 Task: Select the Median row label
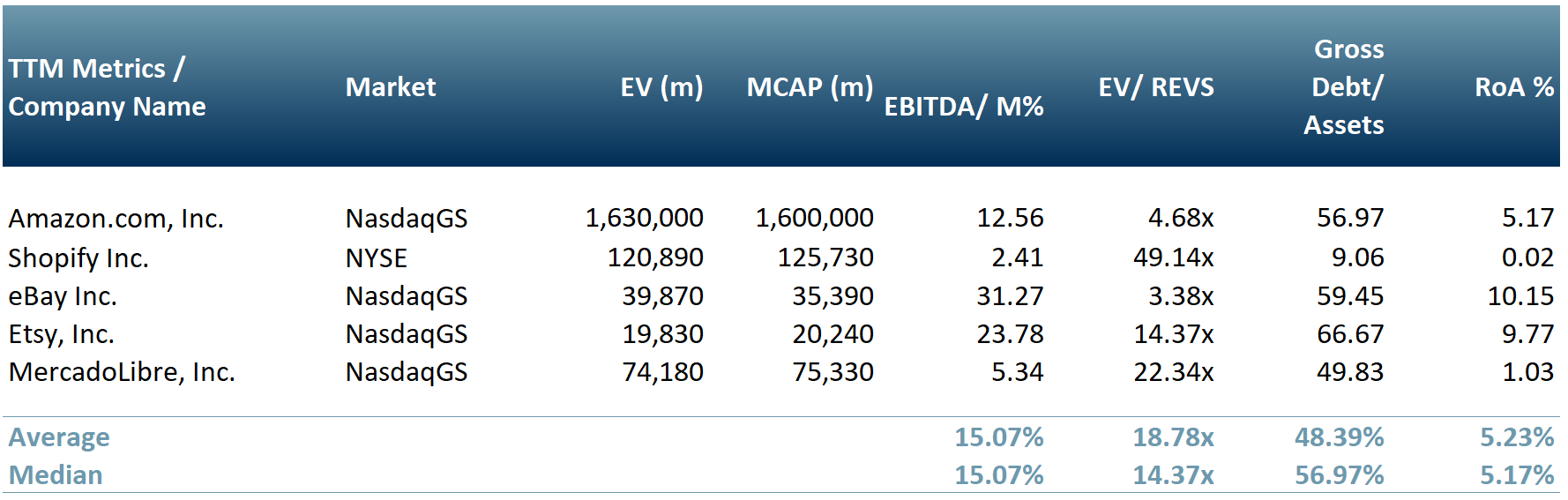[x=56, y=475]
